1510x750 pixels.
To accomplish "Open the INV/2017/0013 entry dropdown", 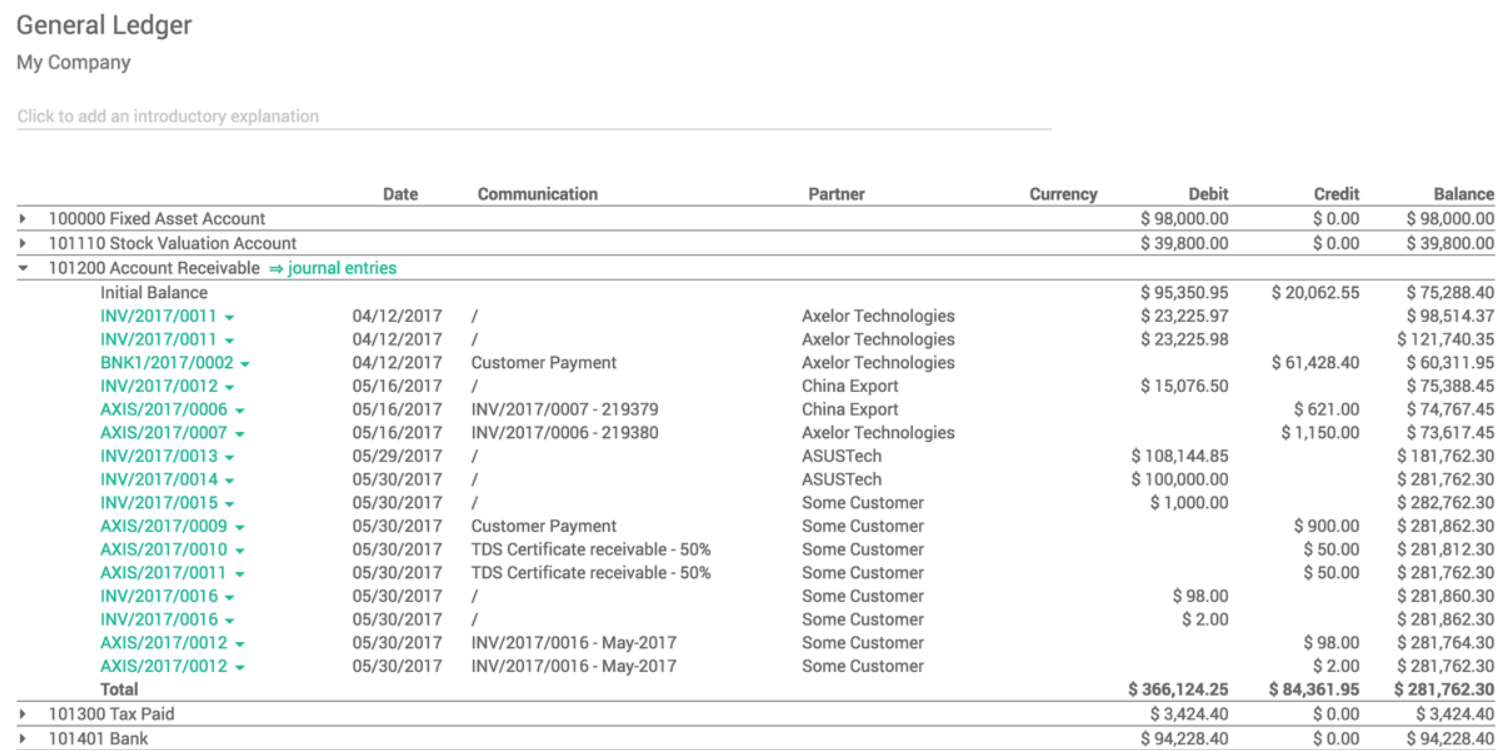I will (x=230, y=457).
